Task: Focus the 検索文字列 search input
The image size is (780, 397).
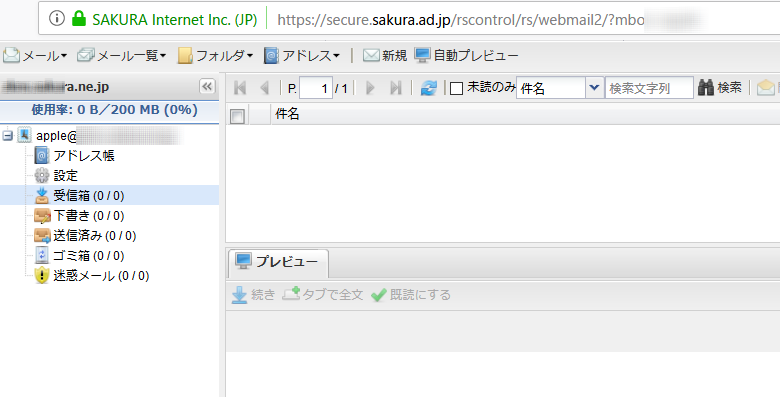Action: coord(649,88)
